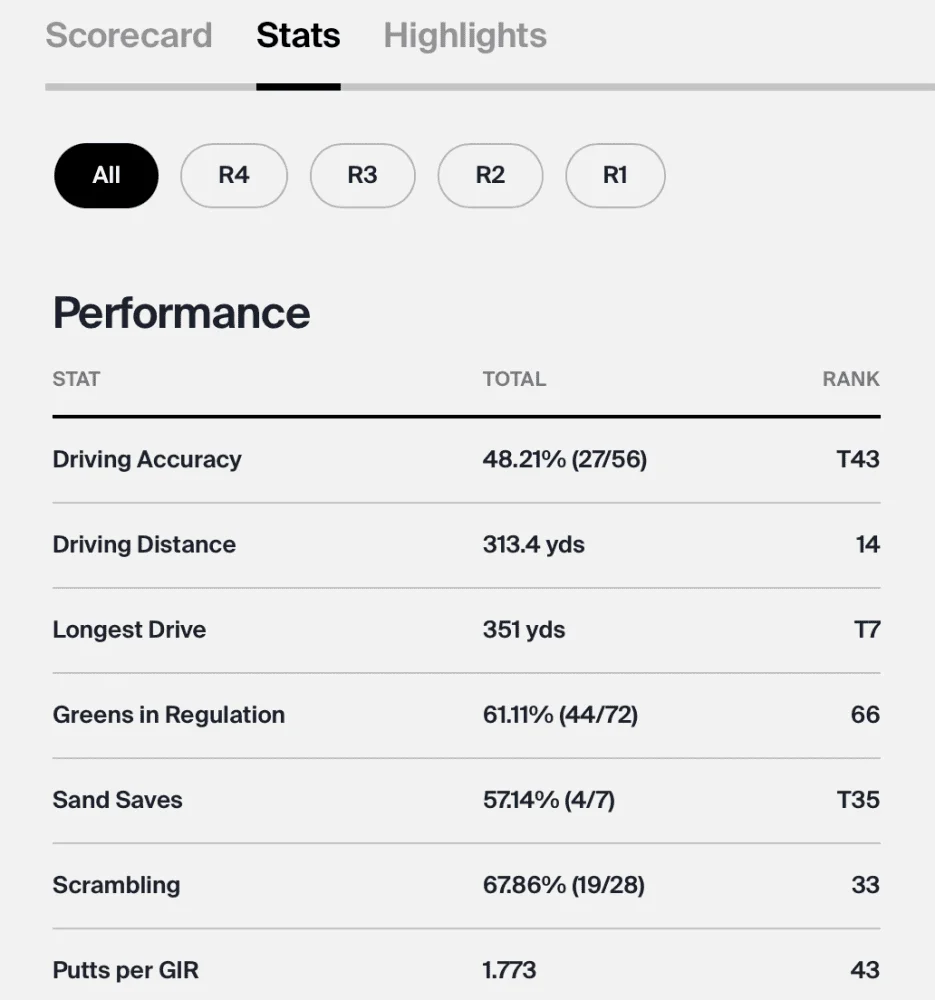Screen dimensions: 935x1000
Task: Select the Driving Accuracy row
Action: (x=466, y=460)
